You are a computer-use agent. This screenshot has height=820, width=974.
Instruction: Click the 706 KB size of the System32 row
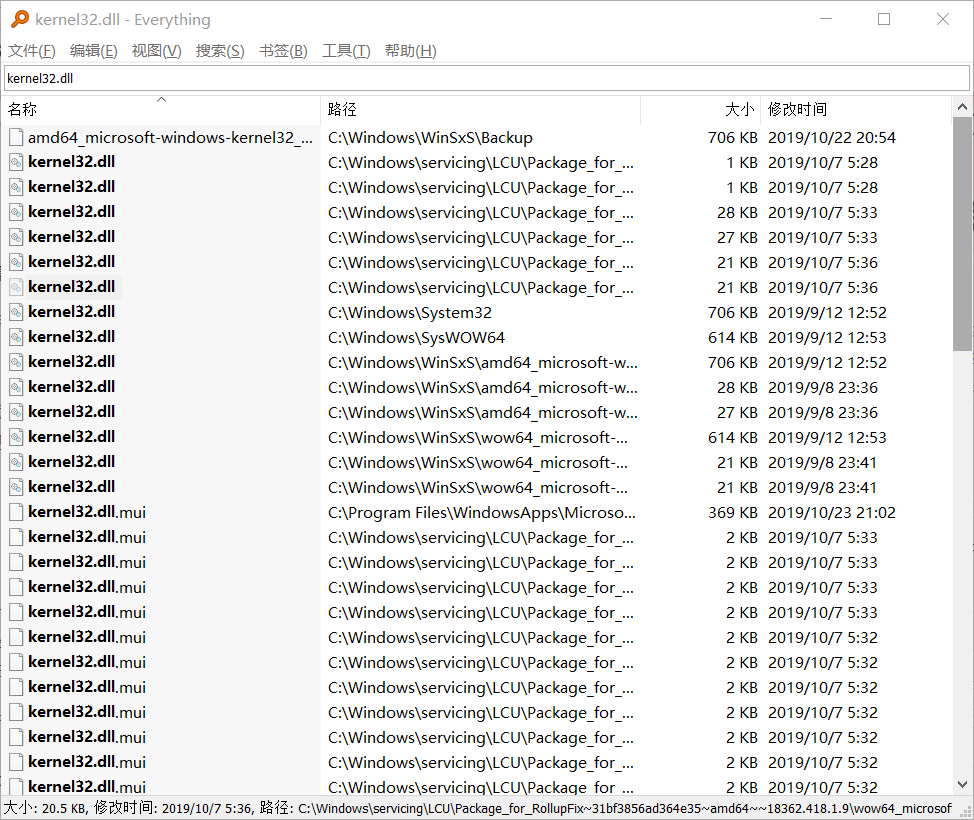pyautogui.click(x=733, y=312)
